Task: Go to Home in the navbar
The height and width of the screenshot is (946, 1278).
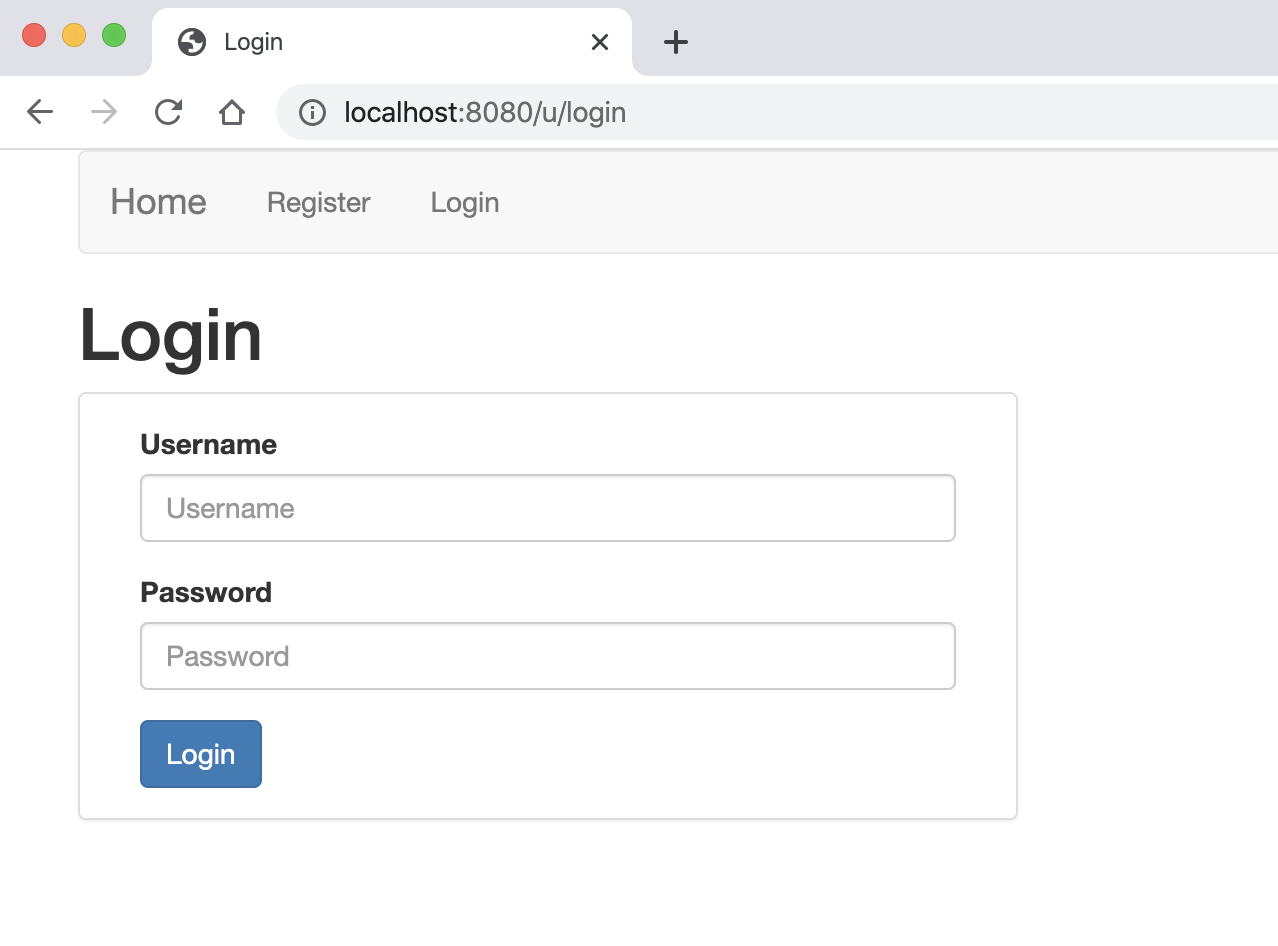Action: [158, 202]
